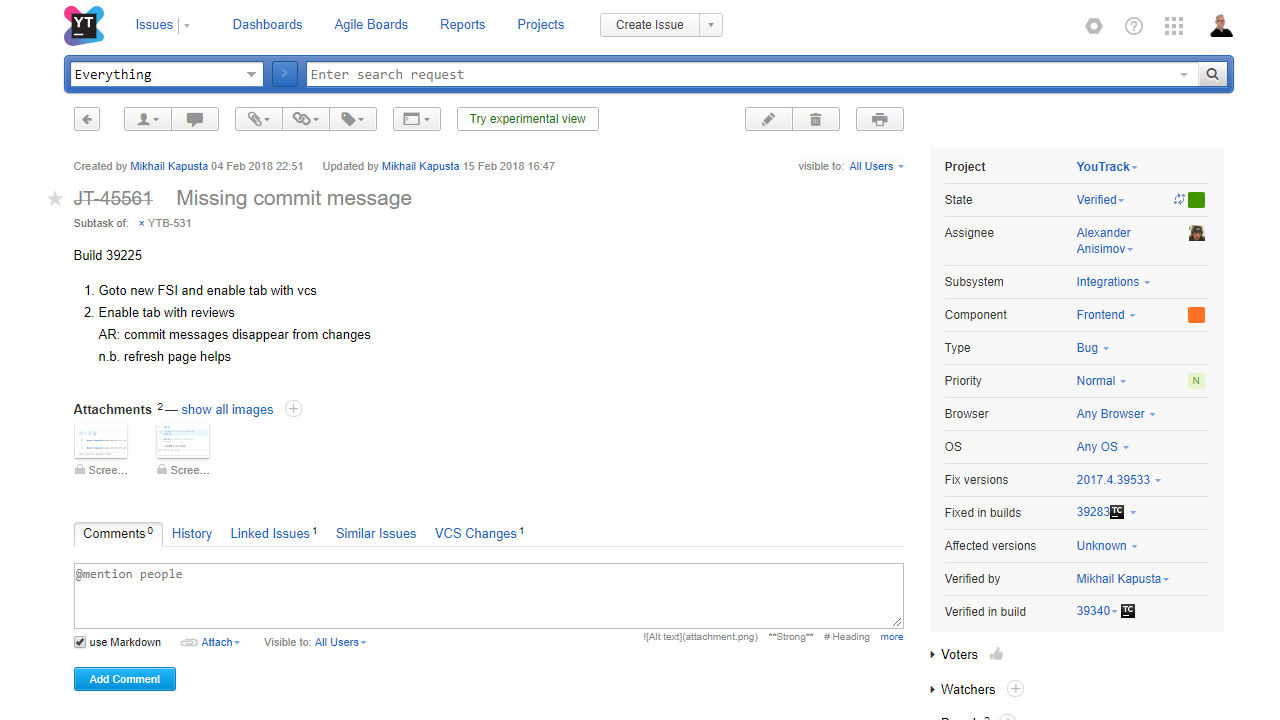Click the comment bubble toolbar icon
The width and height of the screenshot is (1280, 720).
click(195, 119)
